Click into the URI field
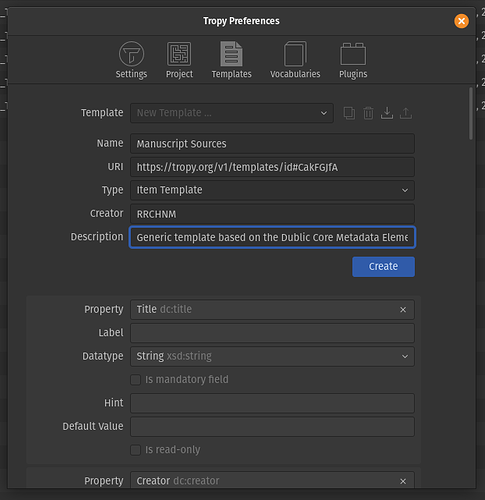485x500 pixels. pyautogui.click(x=272, y=167)
